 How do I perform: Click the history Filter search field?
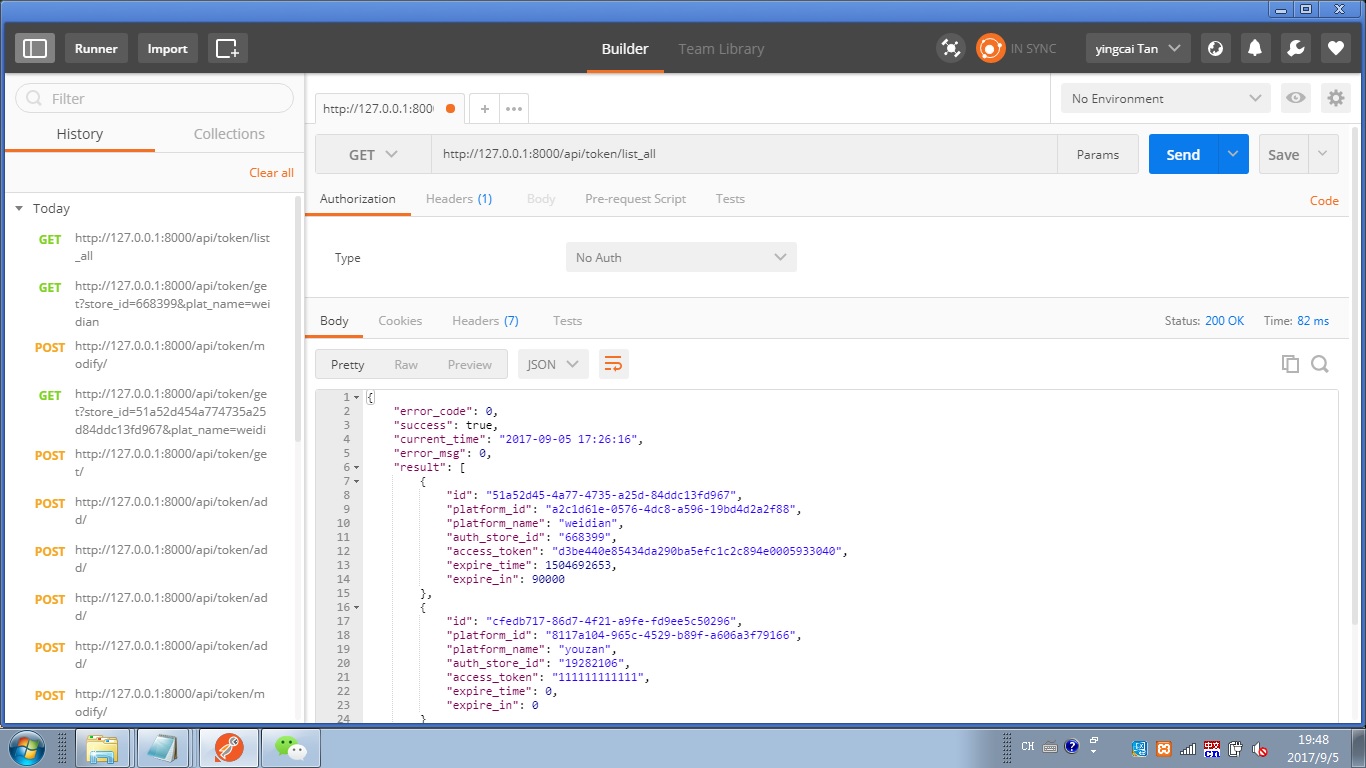[x=154, y=98]
